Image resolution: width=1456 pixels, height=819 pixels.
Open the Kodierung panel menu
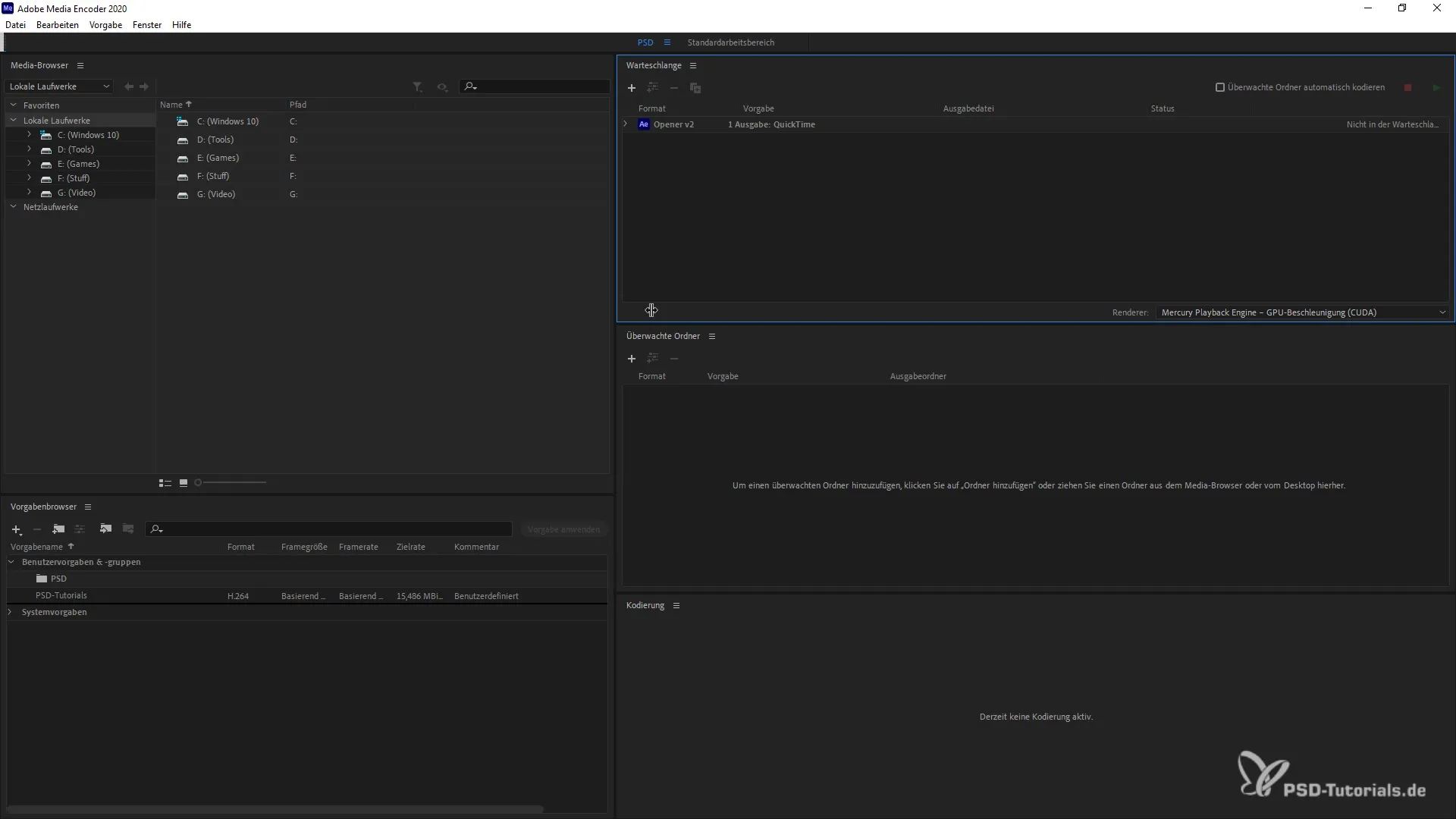click(x=676, y=606)
